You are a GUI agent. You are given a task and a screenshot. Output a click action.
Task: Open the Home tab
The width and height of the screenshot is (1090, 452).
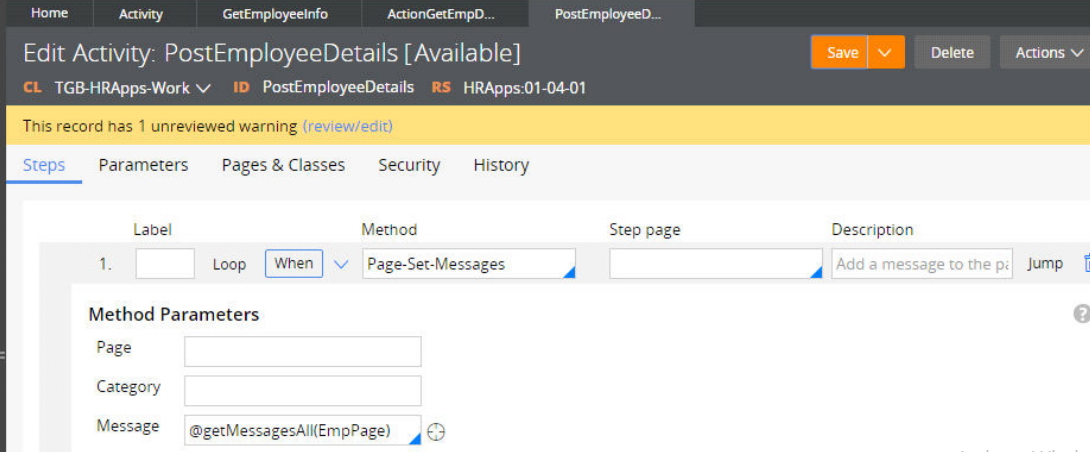point(50,14)
